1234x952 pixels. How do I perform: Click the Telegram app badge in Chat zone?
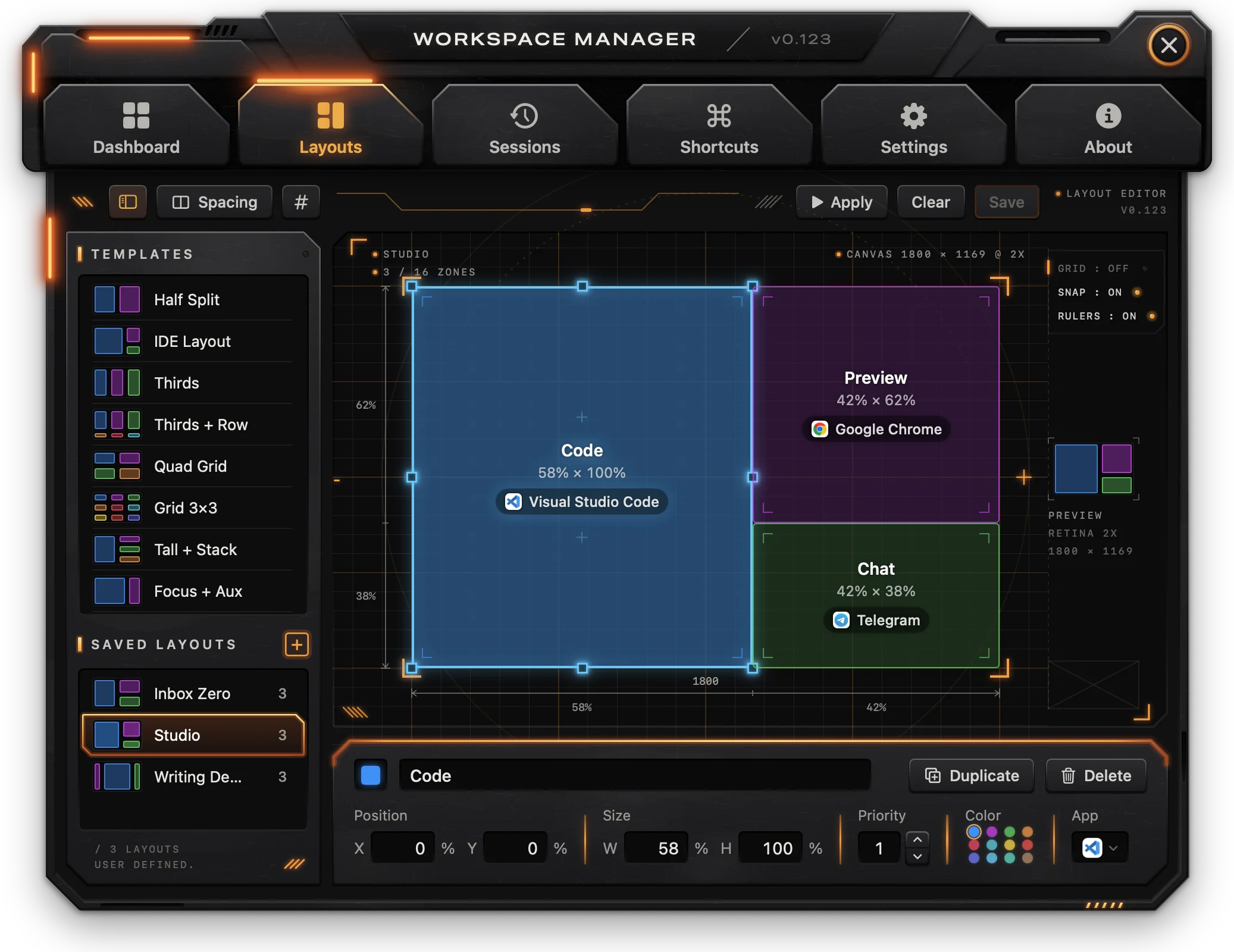[876, 620]
